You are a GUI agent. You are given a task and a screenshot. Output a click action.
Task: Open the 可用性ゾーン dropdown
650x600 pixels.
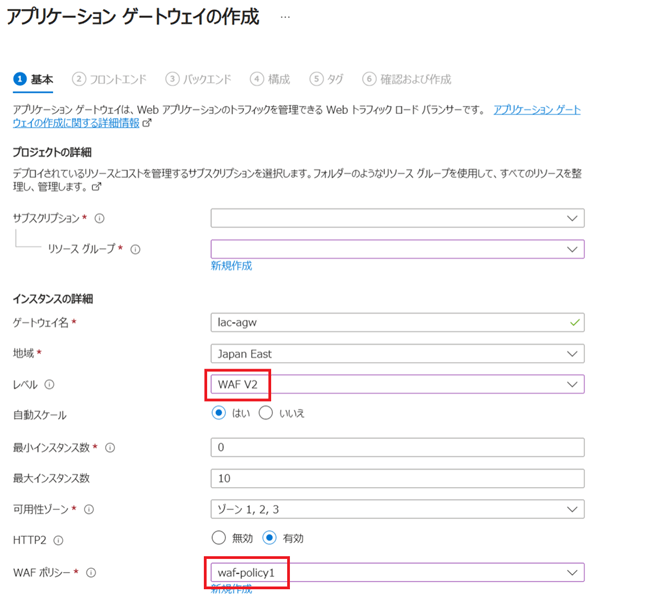click(398, 509)
